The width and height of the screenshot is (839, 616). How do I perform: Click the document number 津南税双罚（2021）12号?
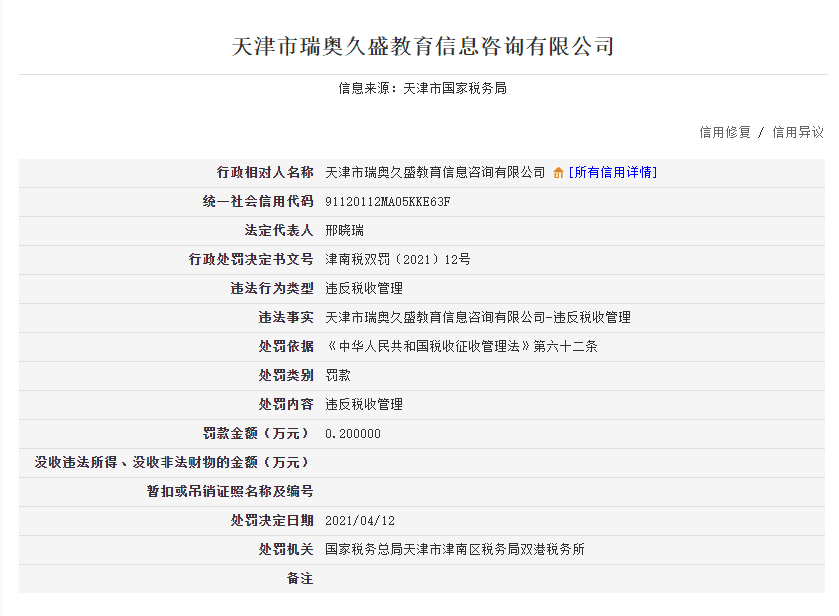[398, 260]
